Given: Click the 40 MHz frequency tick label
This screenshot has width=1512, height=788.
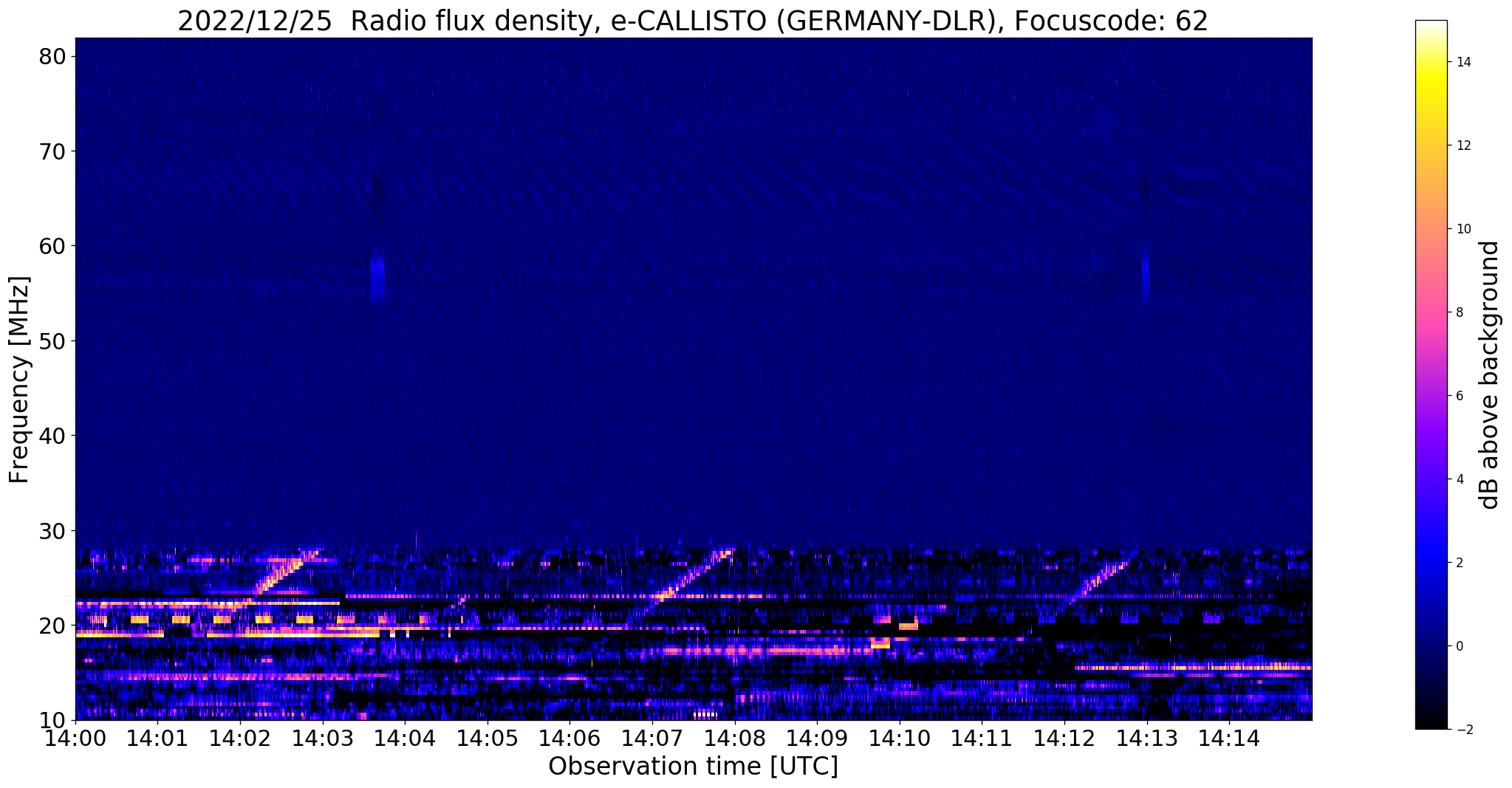Looking at the screenshot, I should (x=52, y=436).
